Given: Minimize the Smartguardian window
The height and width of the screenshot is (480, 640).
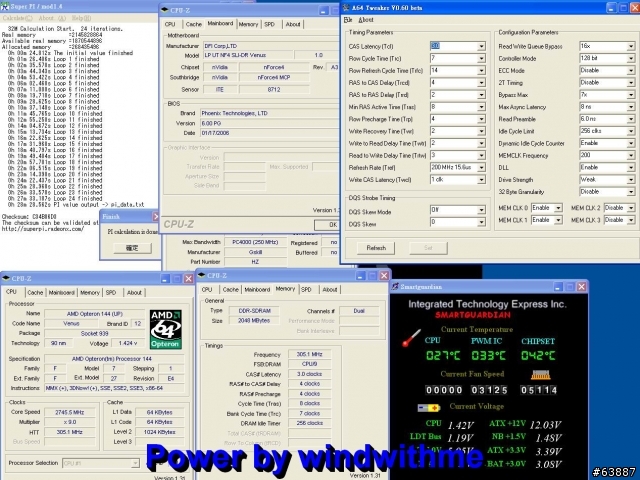Looking at the screenshot, I should coord(559,287).
